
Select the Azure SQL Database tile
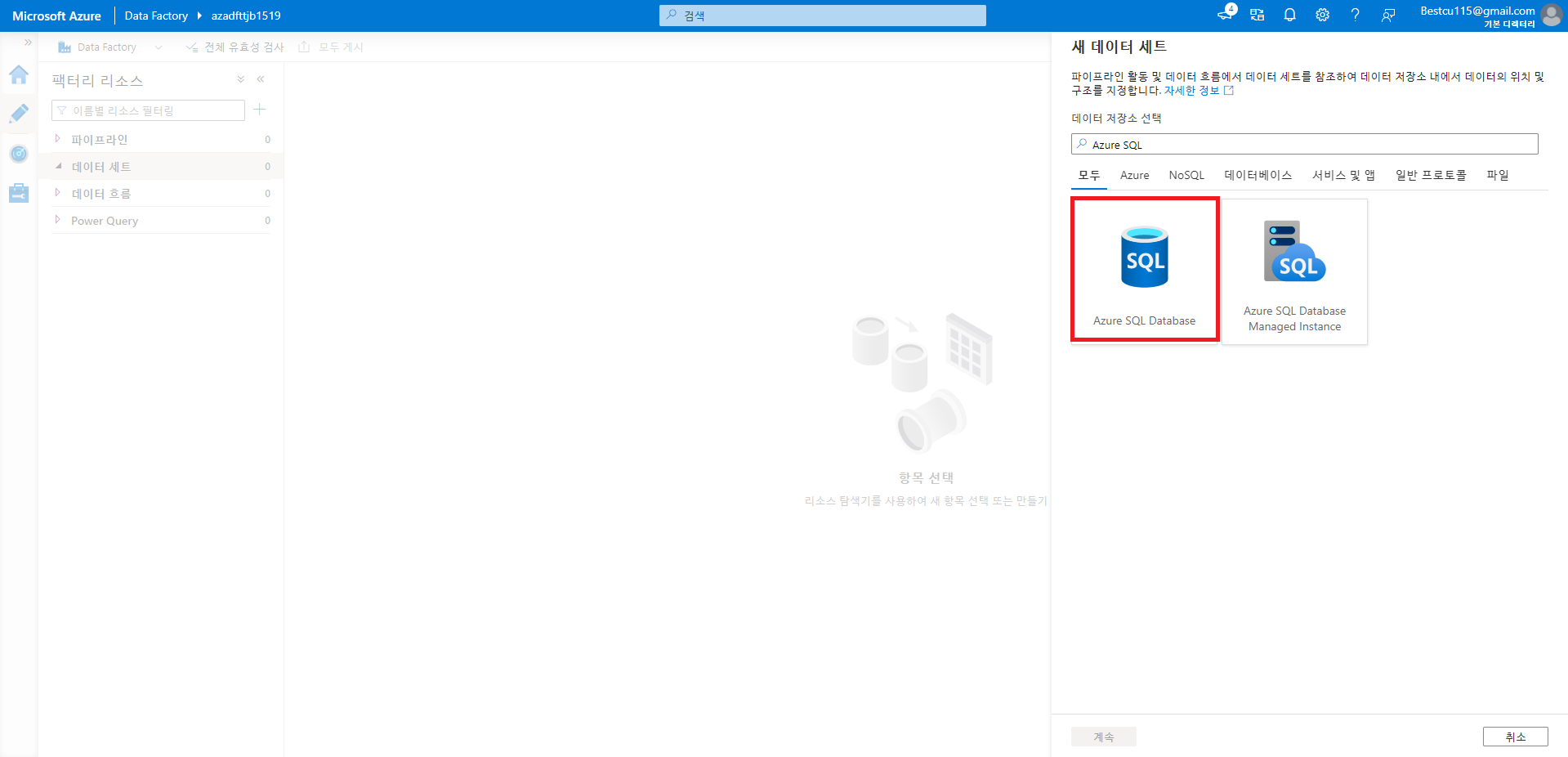point(1145,268)
